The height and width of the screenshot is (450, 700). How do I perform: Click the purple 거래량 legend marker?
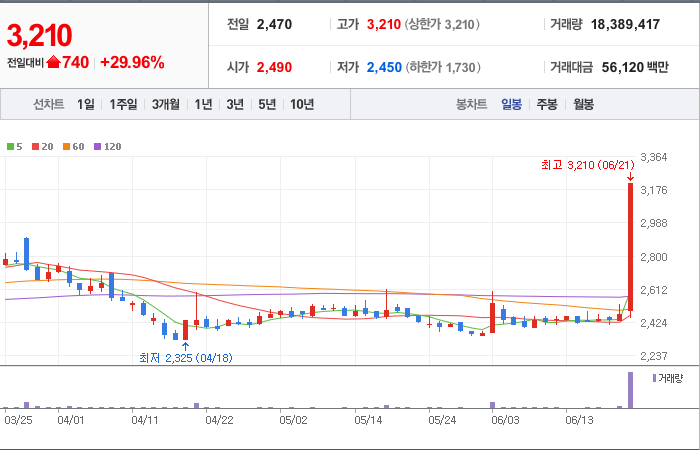[x=654, y=378]
